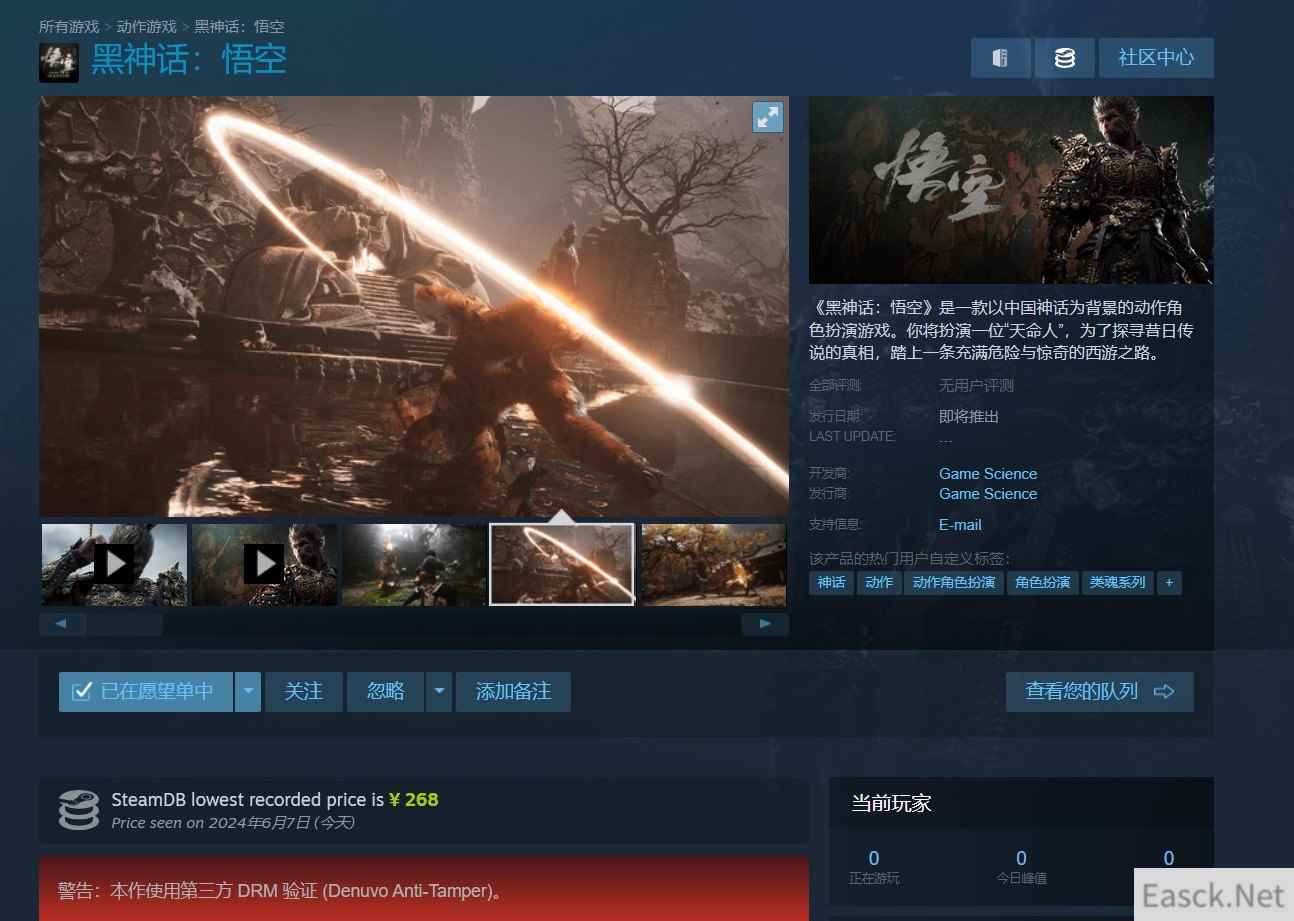Click the 忽略 ignore button
The width and height of the screenshot is (1294, 921).
click(x=385, y=691)
